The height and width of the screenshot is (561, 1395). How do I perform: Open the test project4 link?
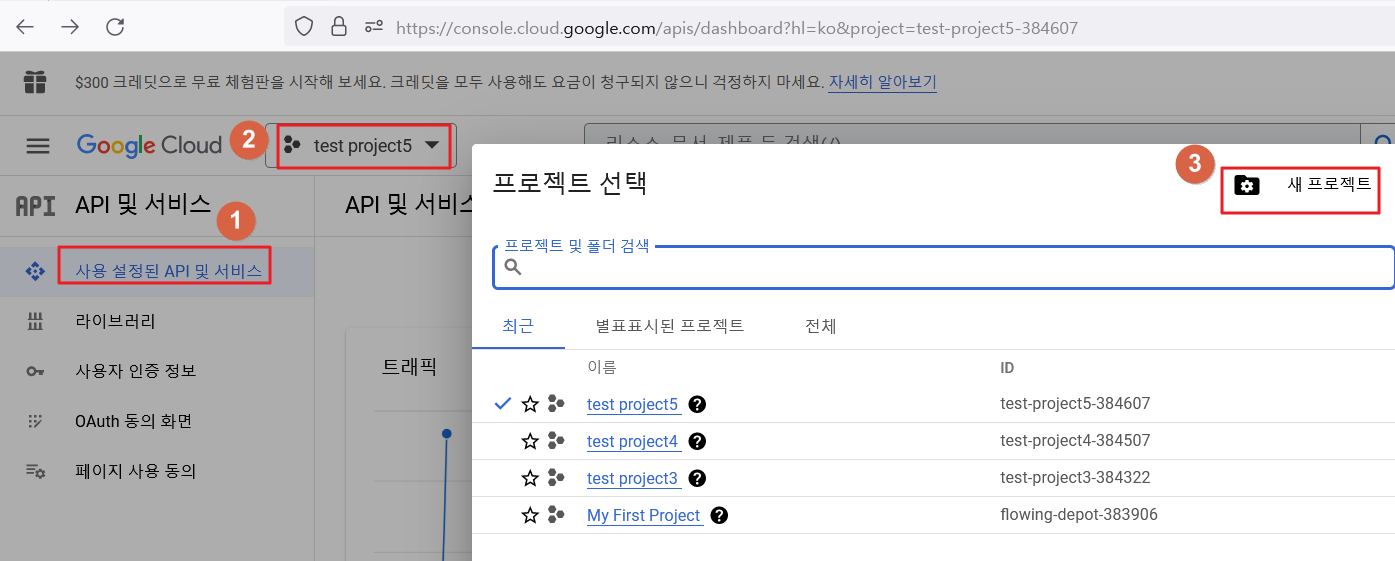[x=633, y=441]
